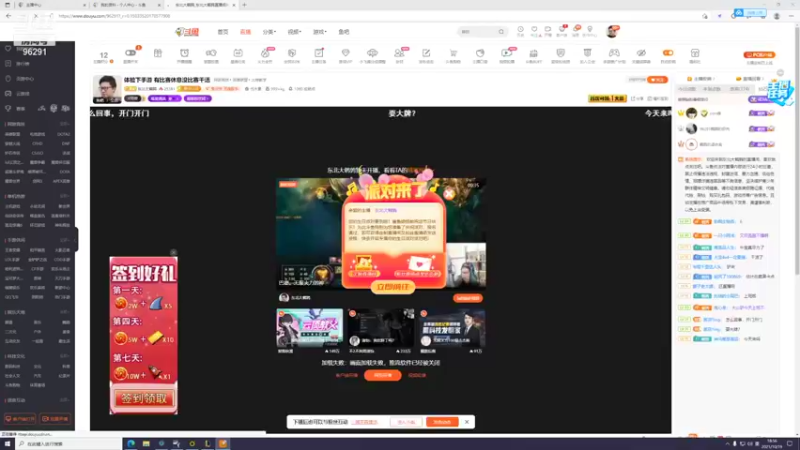Screen dimensions: 800x450
Task: Open the calendar icon in the streamer toolbar
Action: pos(238,53)
